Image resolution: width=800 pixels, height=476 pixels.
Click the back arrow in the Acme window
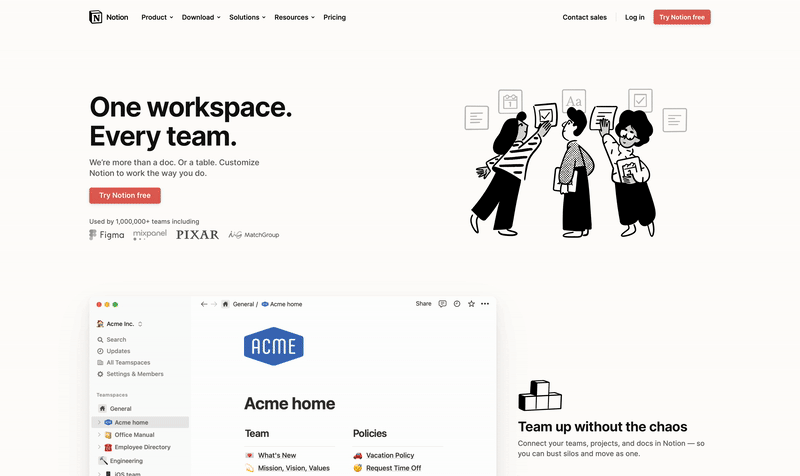click(x=204, y=304)
